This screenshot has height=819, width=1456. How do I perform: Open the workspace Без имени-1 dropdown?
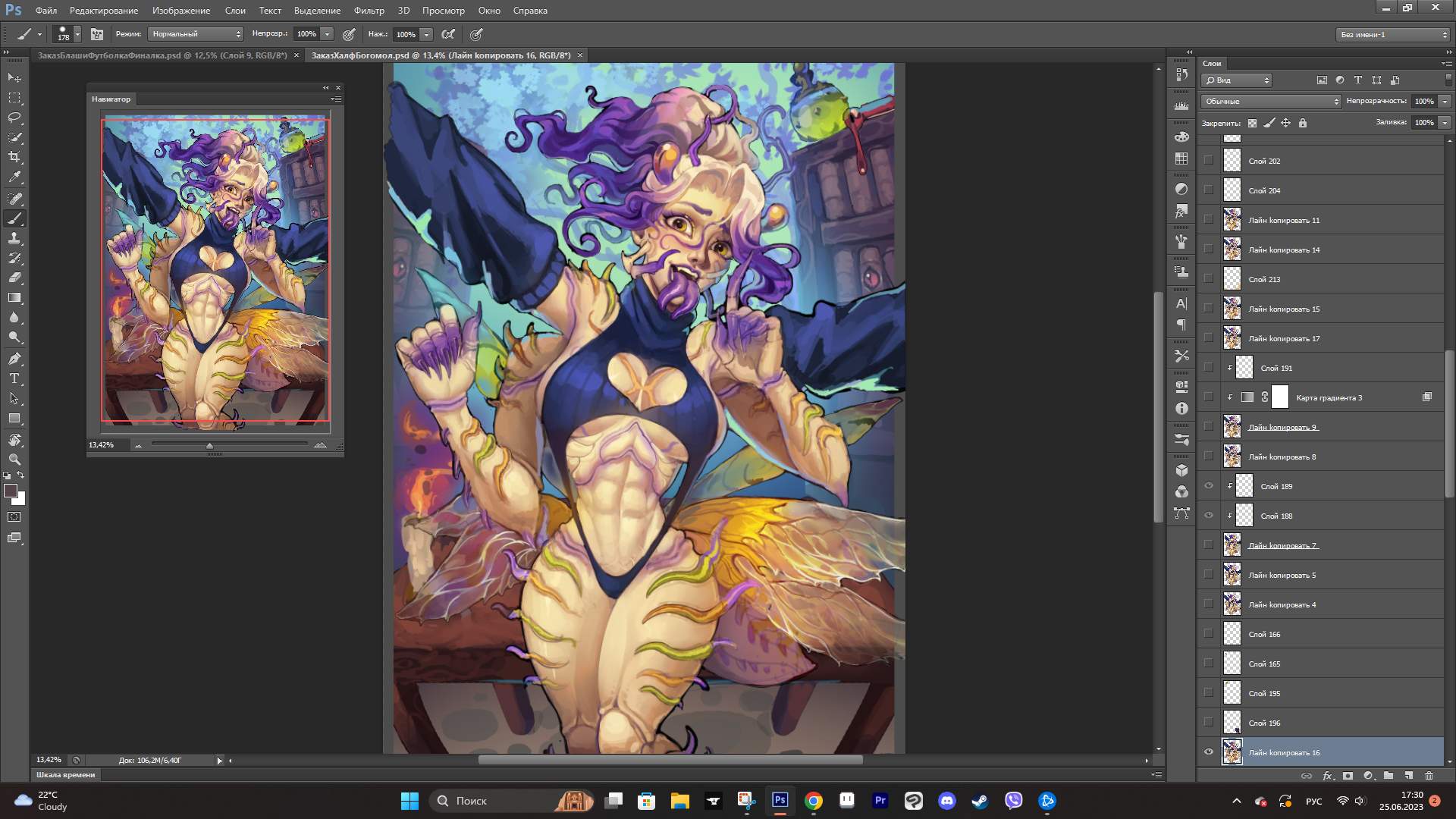tap(1393, 35)
